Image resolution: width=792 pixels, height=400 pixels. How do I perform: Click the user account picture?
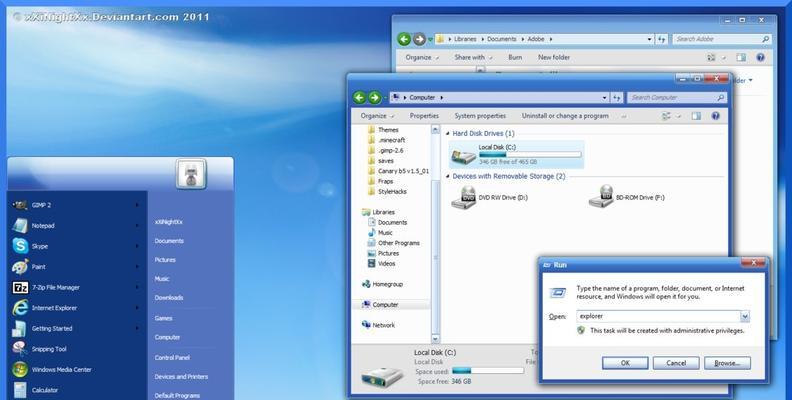click(x=191, y=174)
